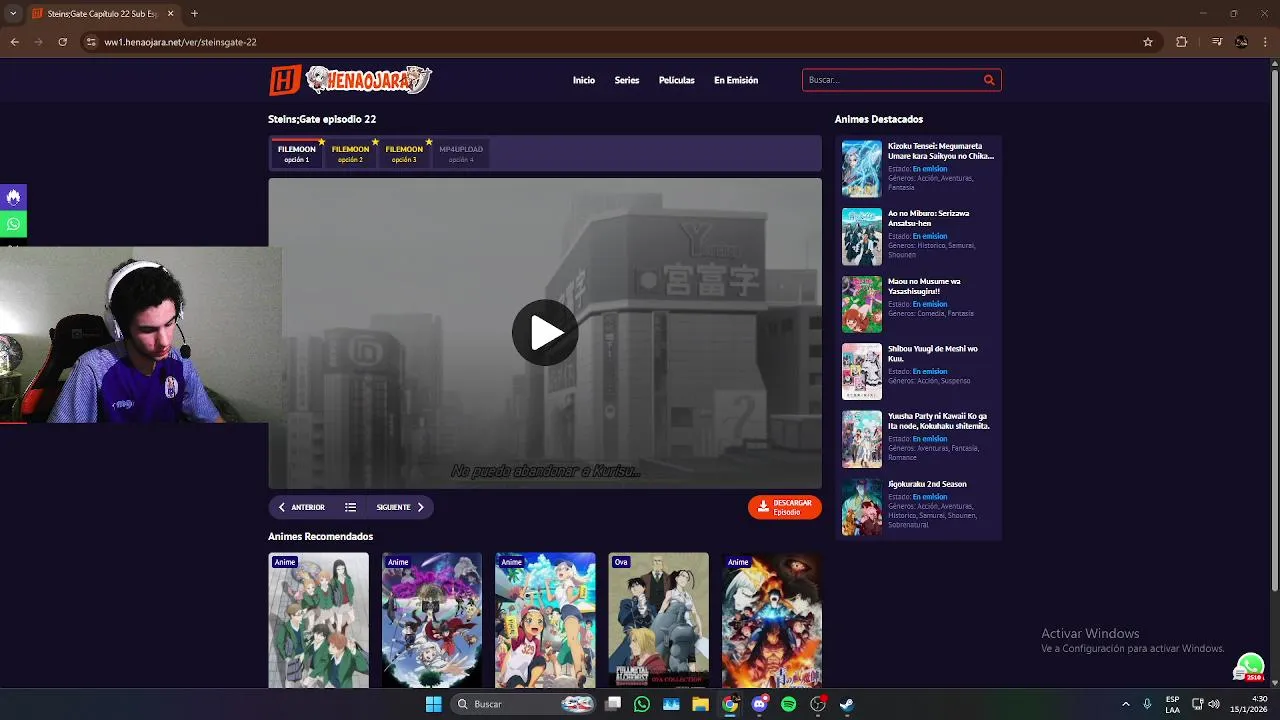Open the HenaoJara logo home link
The width and height of the screenshot is (1280, 720).
pyautogui.click(x=350, y=80)
